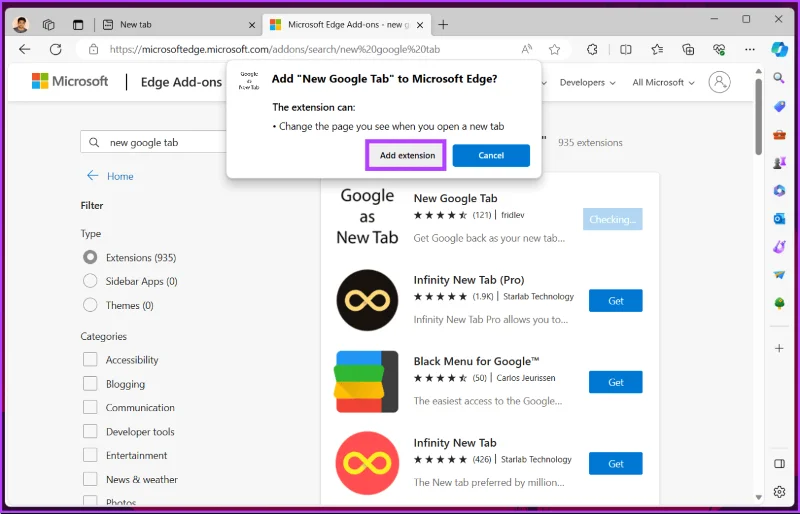Screen dimensions: 800x514
Task: Close the Microsoft Edge Add-ons tab
Action: tap(419, 25)
